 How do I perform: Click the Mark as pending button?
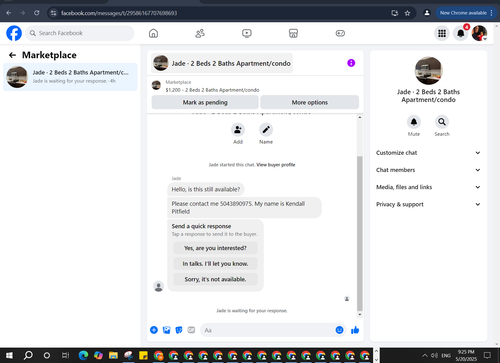tap(205, 102)
